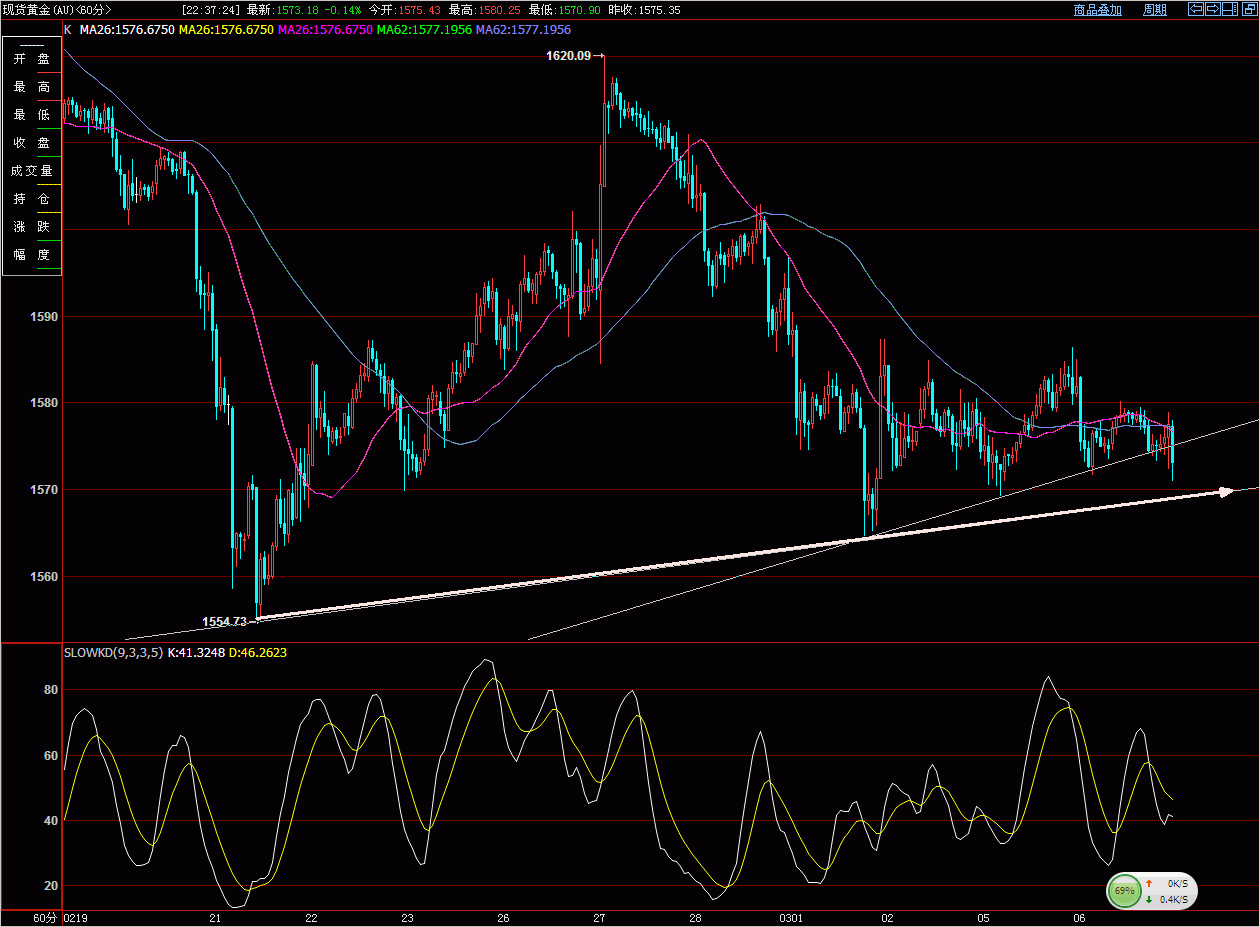Click the 开盘 row in info box
The image size is (1259, 927).
(32, 59)
